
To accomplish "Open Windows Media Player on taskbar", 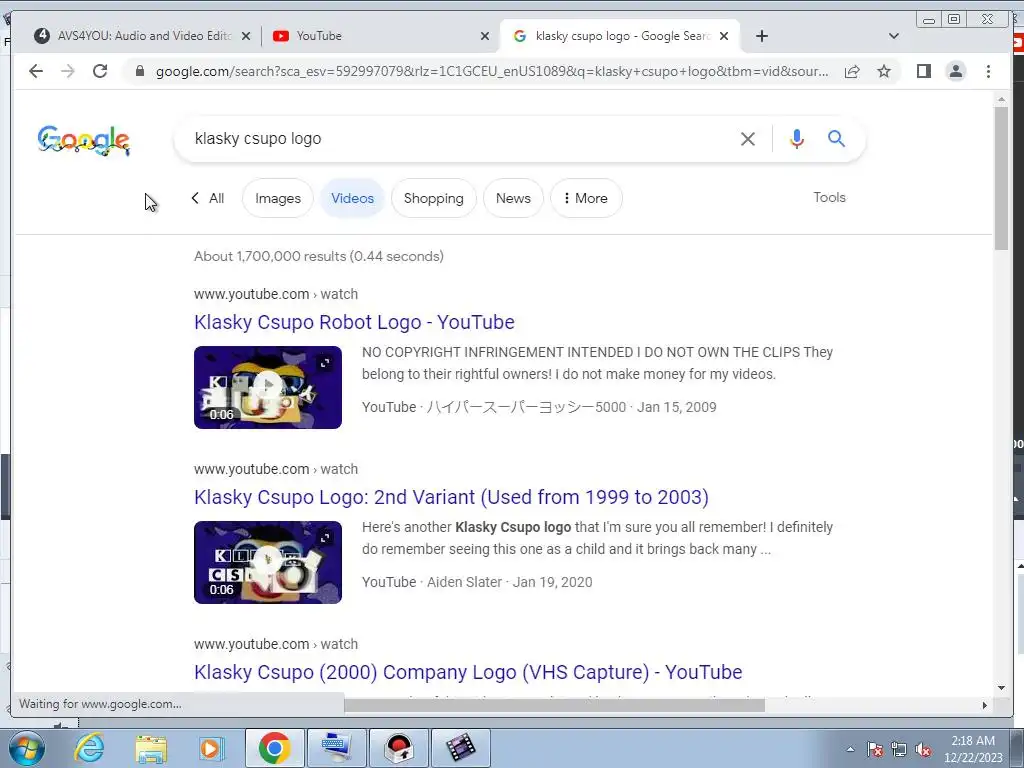I will 211,748.
